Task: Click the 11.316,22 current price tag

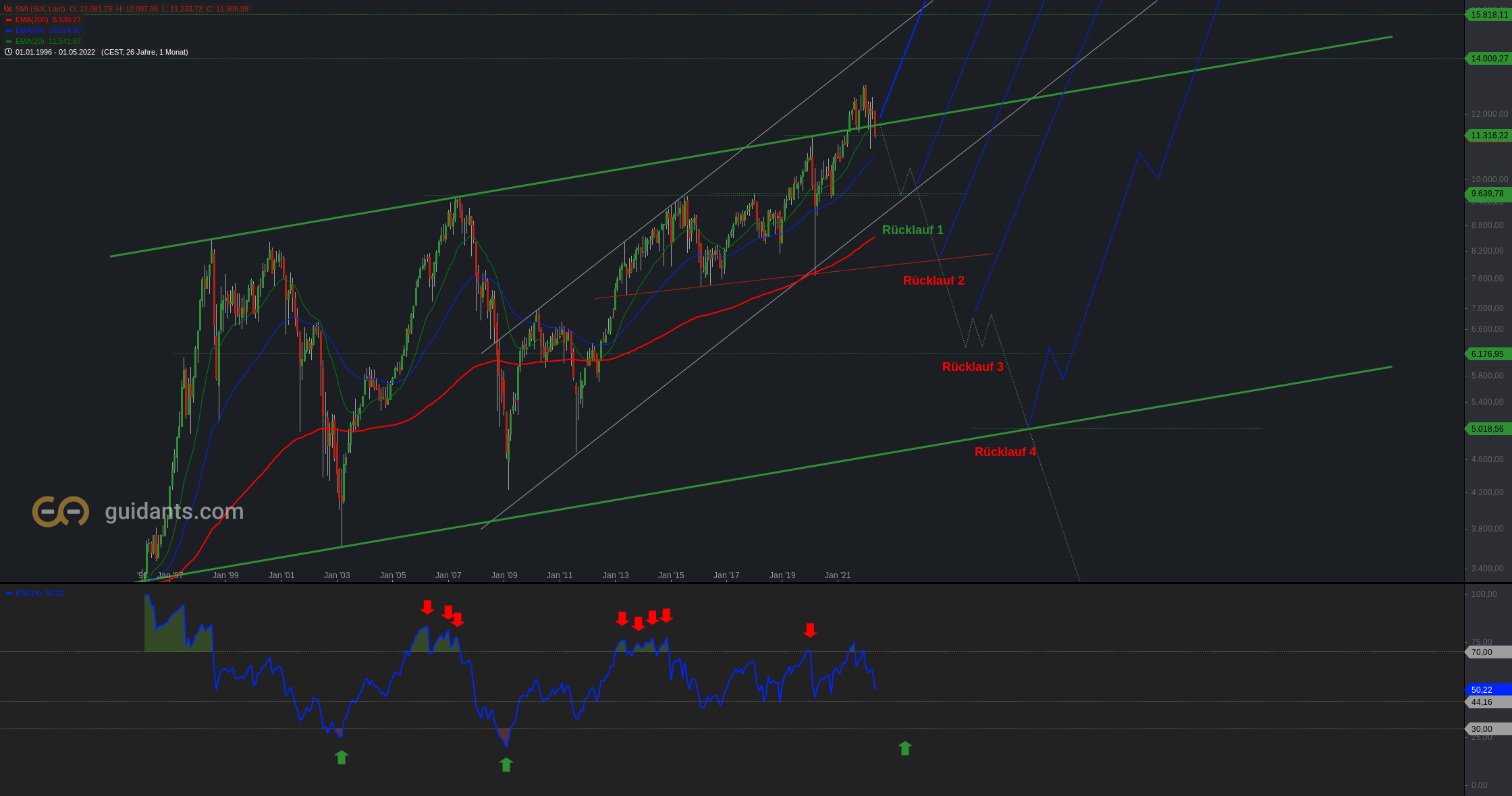Action: tap(1488, 136)
